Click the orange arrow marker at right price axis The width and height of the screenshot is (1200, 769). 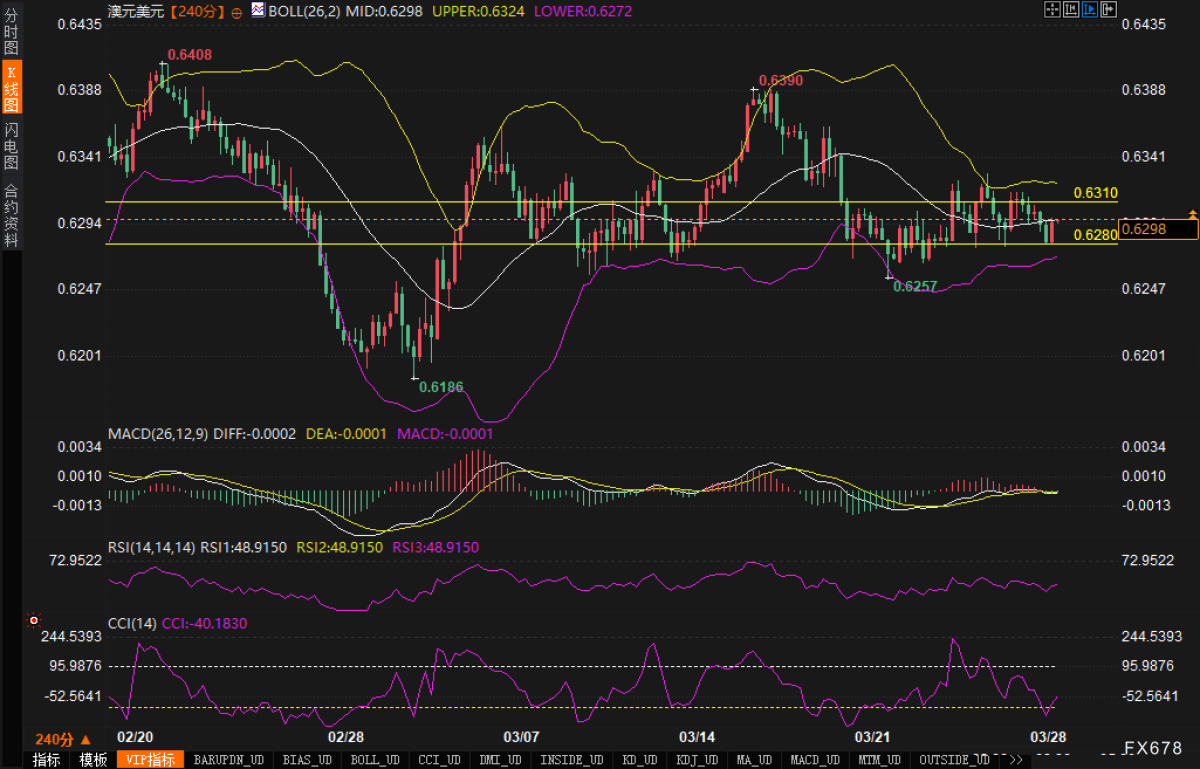(x=1192, y=214)
